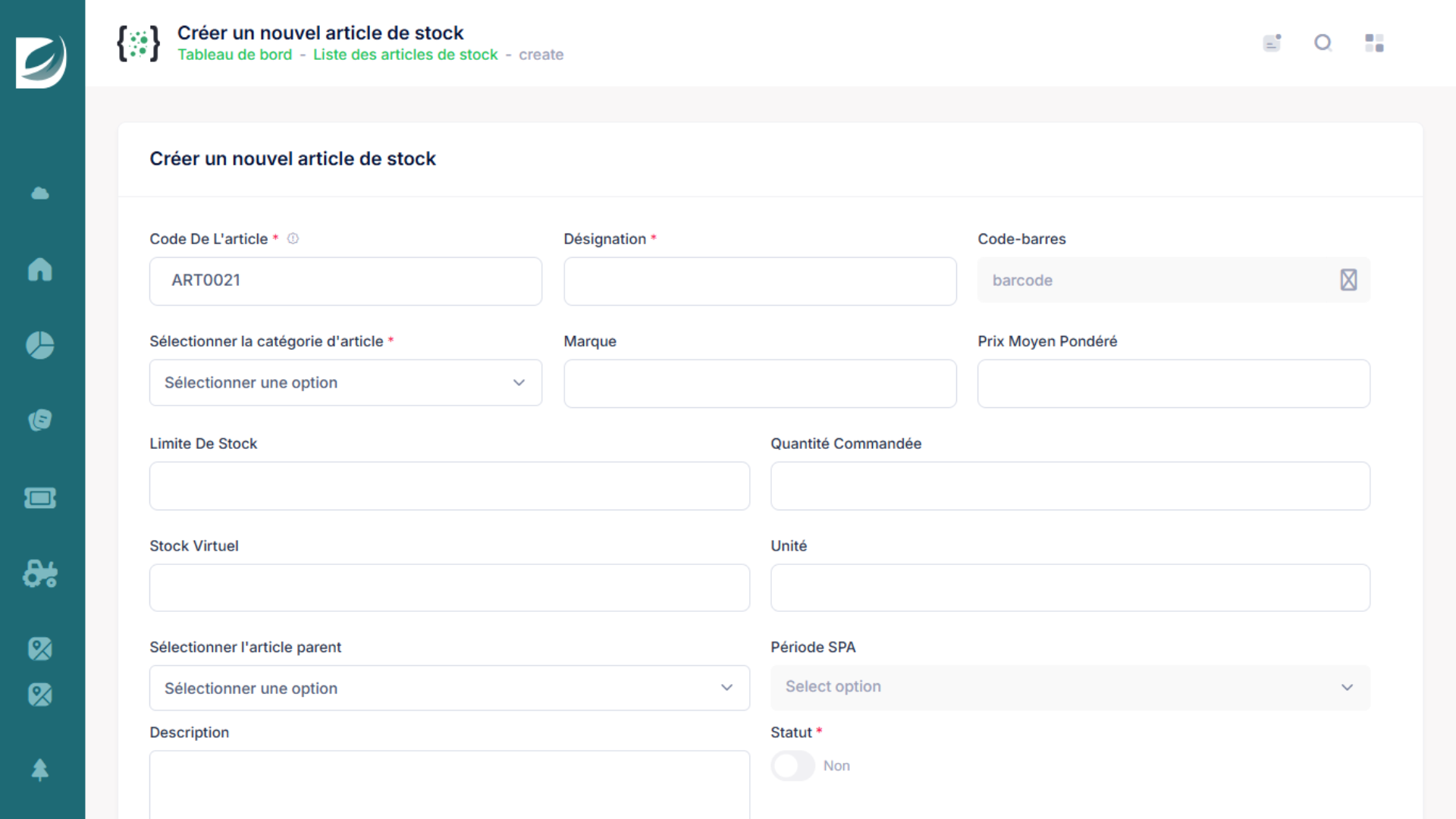Focus the Limite De Stock field

pos(450,486)
